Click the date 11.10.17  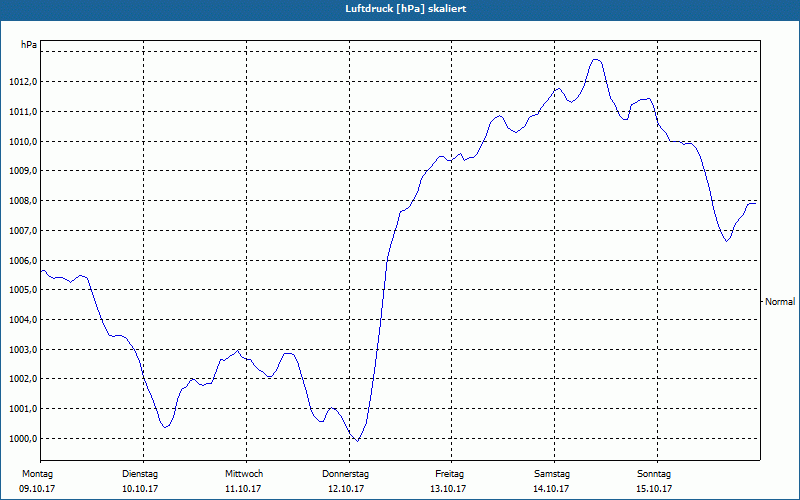243,489
